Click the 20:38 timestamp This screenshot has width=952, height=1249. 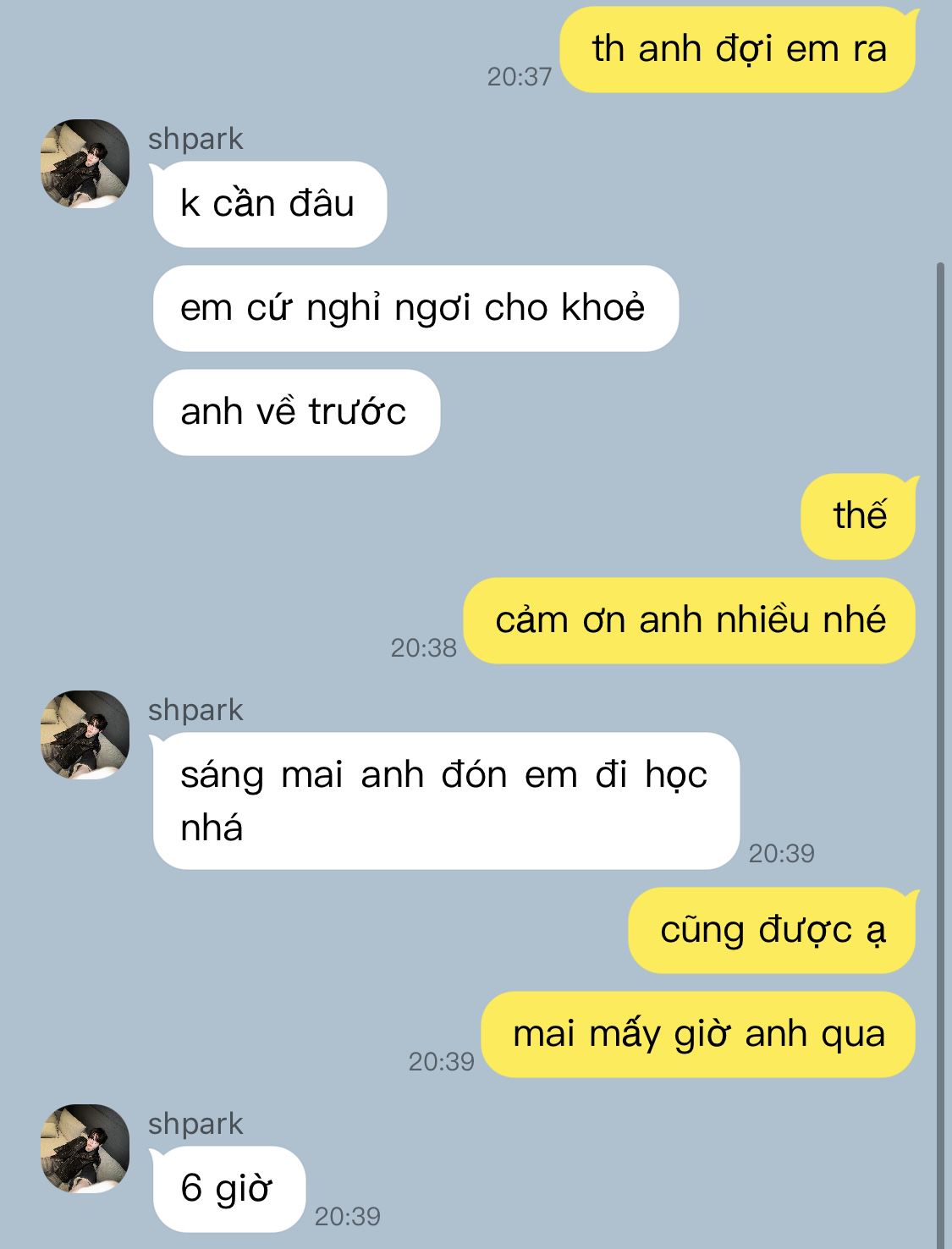click(x=423, y=648)
